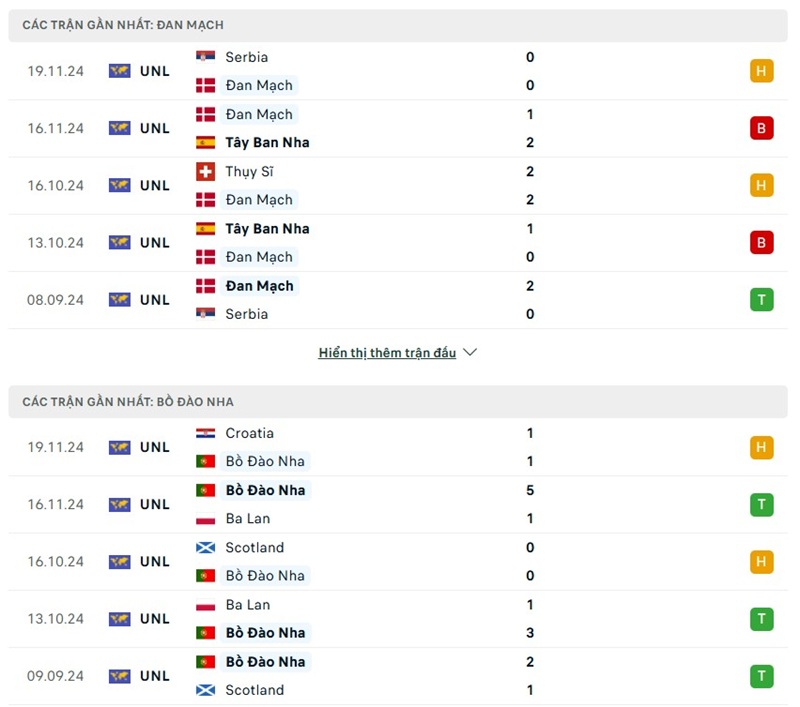This screenshot has width=800, height=707.
Task: Open the 'Các trận gần nhất: Đan Mạch' header
Action: click(x=123, y=25)
